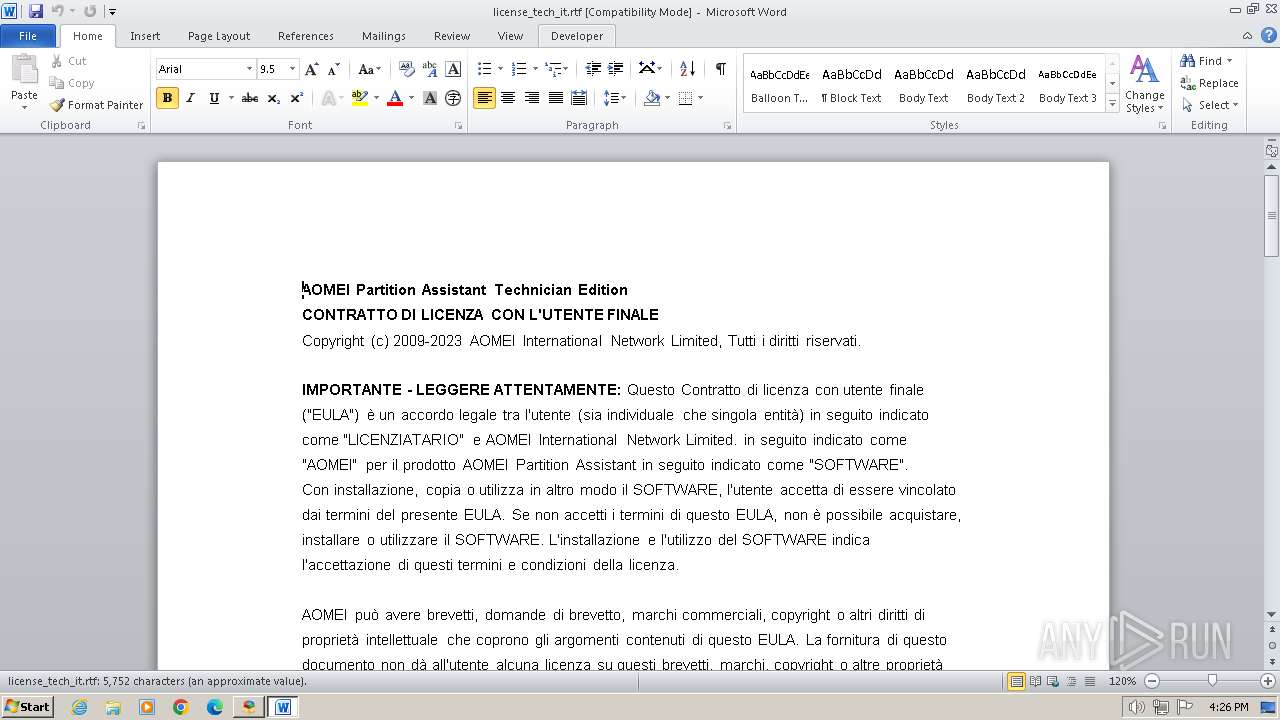Apply the Body Text 3 style
The height and width of the screenshot is (720, 1280).
(x=1067, y=85)
